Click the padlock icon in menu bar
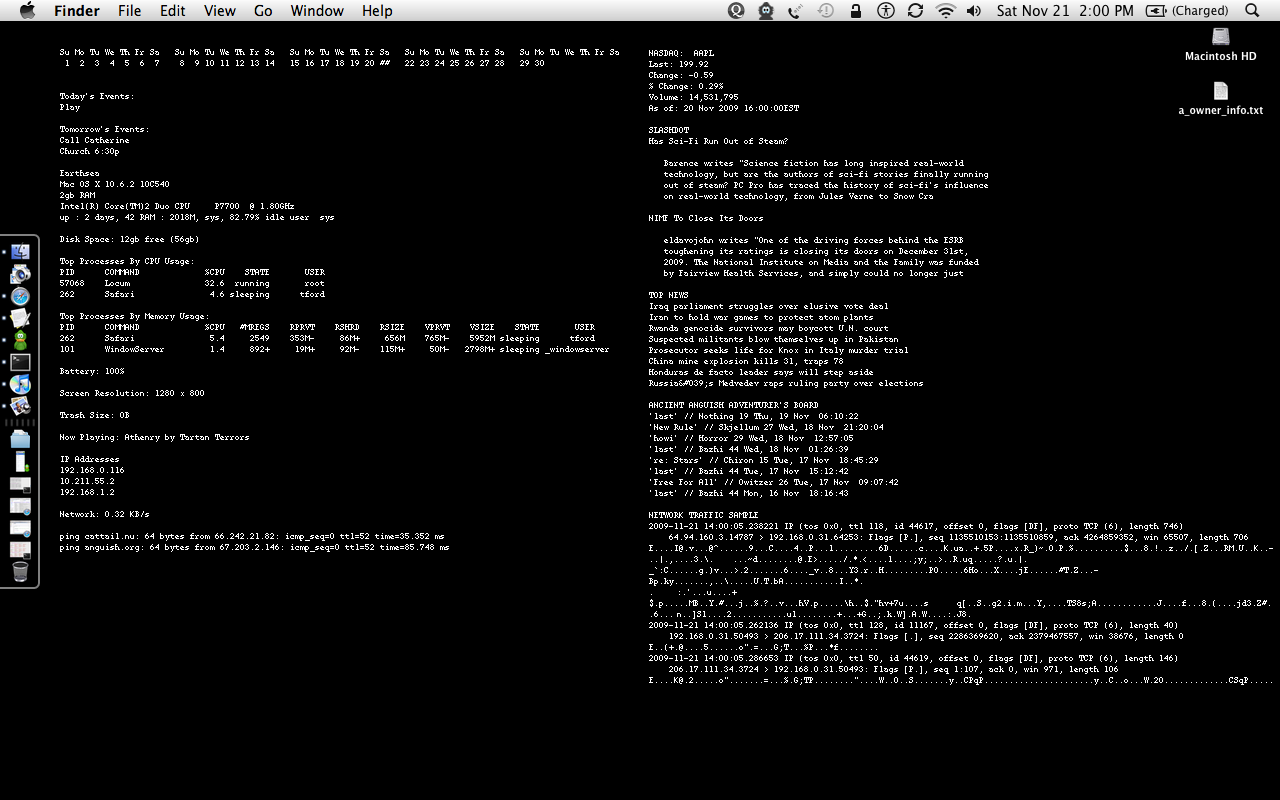This screenshot has height=800, width=1280. point(855,11)
